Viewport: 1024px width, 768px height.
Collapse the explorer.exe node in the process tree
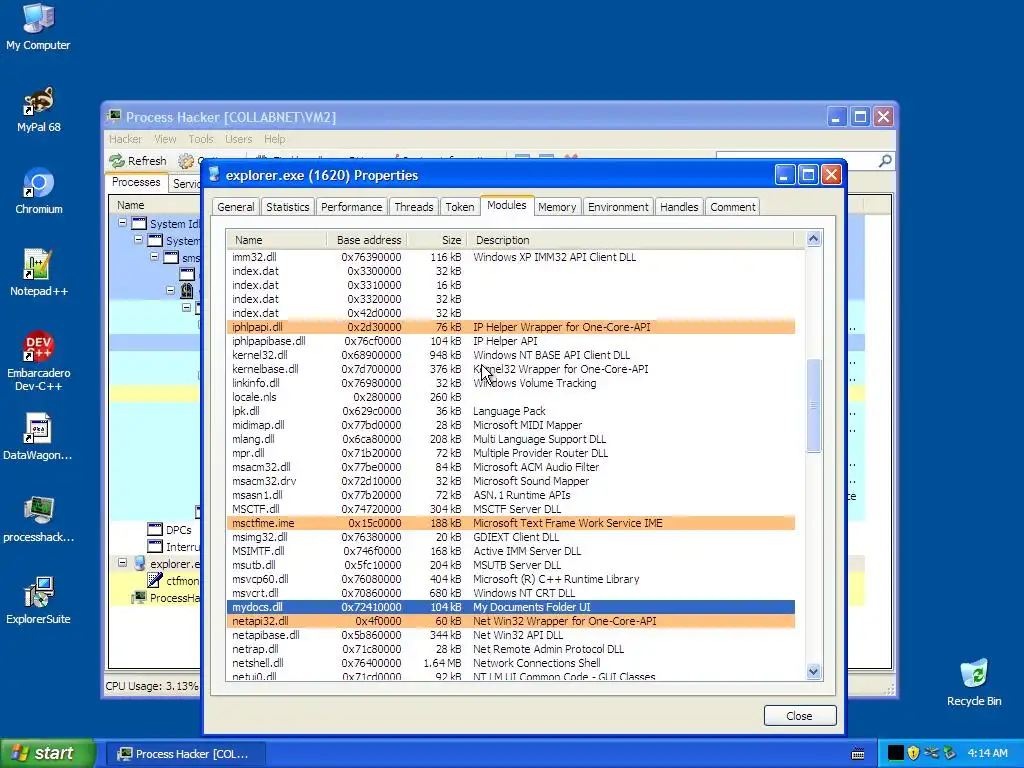[122, 563]
